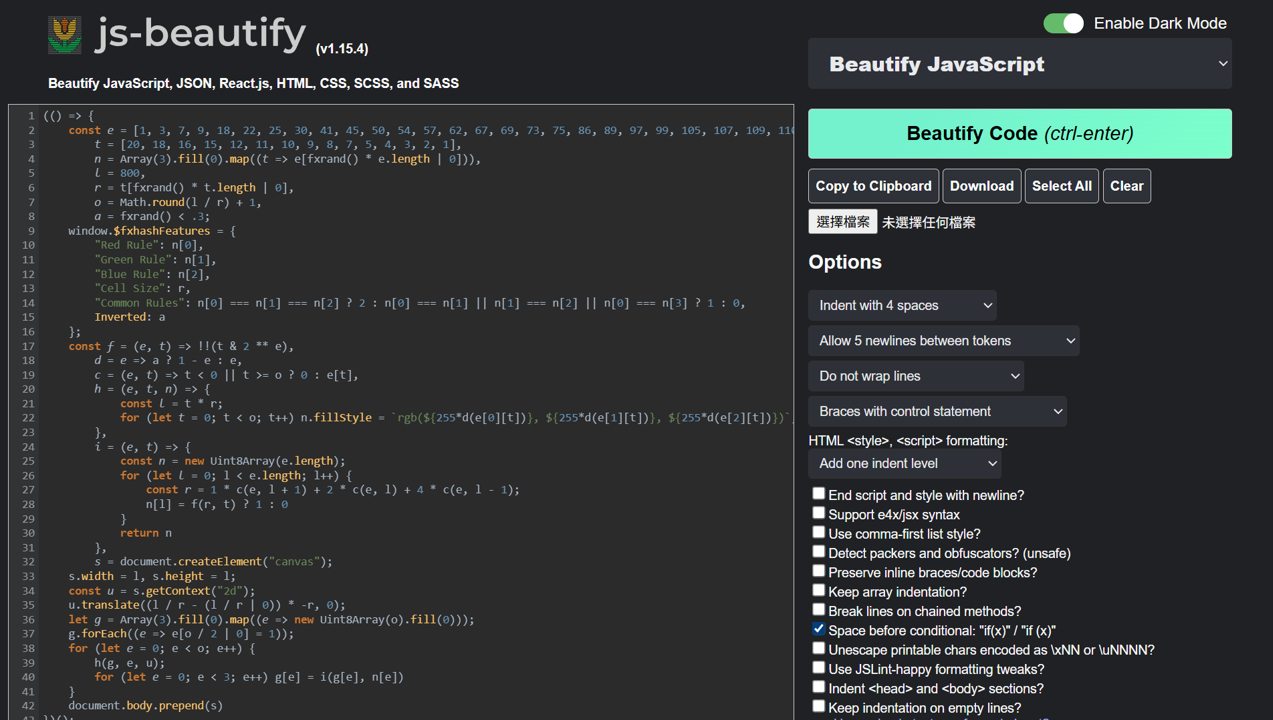Enable Use JSLint-happy formatting tweaks
The height and width of the screenshot is (720, 1273).
coord(819,668)
